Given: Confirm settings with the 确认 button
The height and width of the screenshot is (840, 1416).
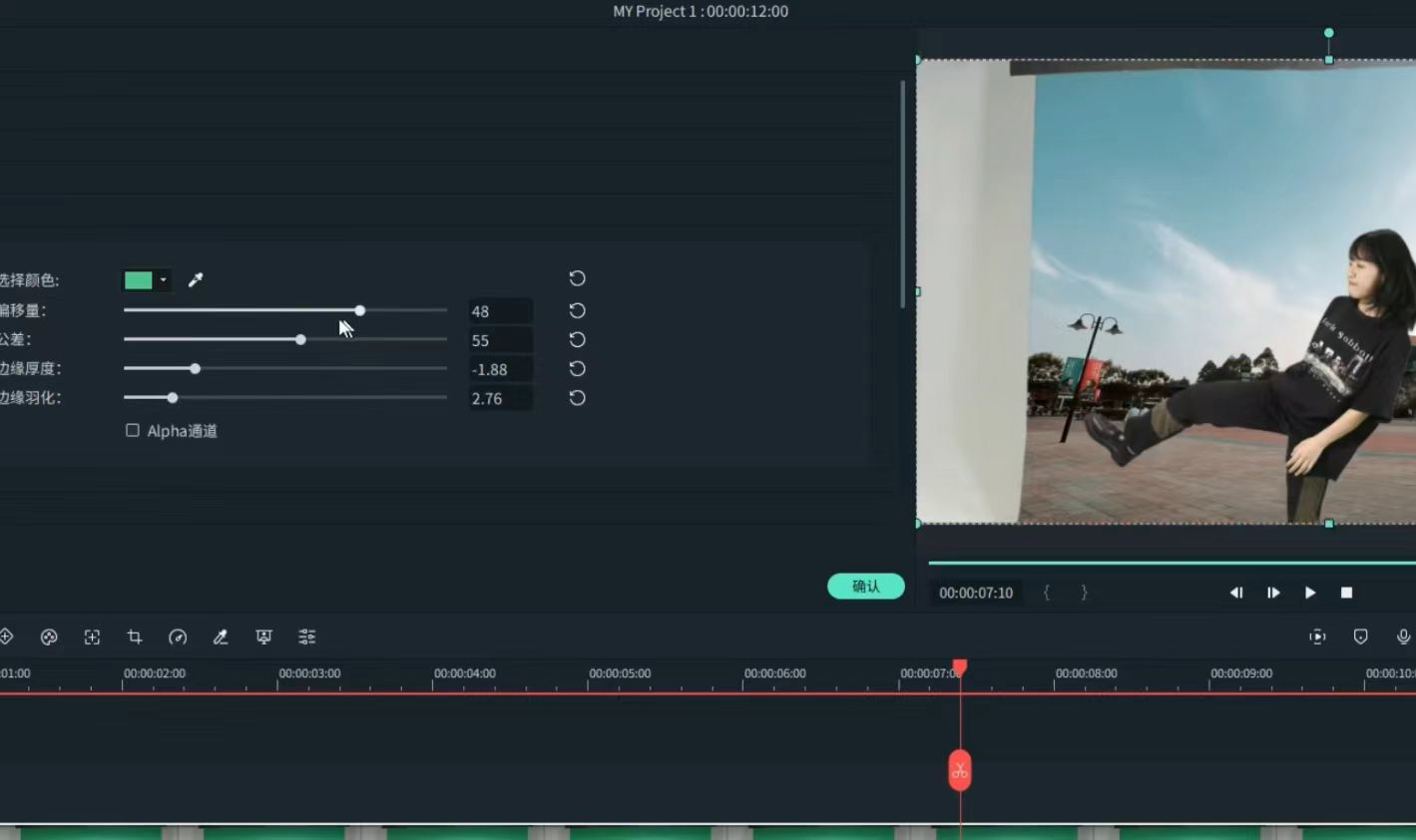Looking at the screenshot, I should coord(866,587).
